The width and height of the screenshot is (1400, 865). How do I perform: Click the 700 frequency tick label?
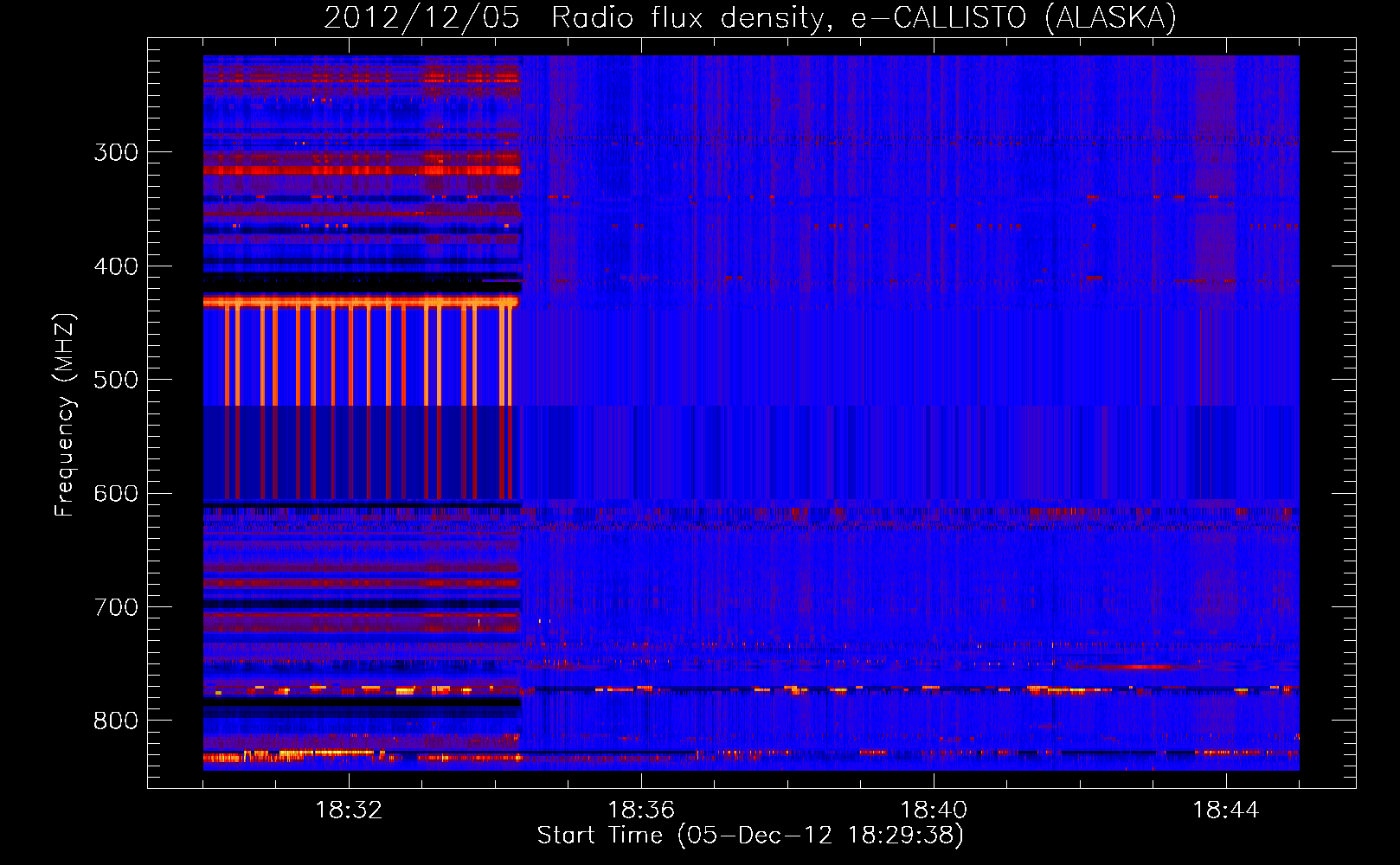pos(116,608)
